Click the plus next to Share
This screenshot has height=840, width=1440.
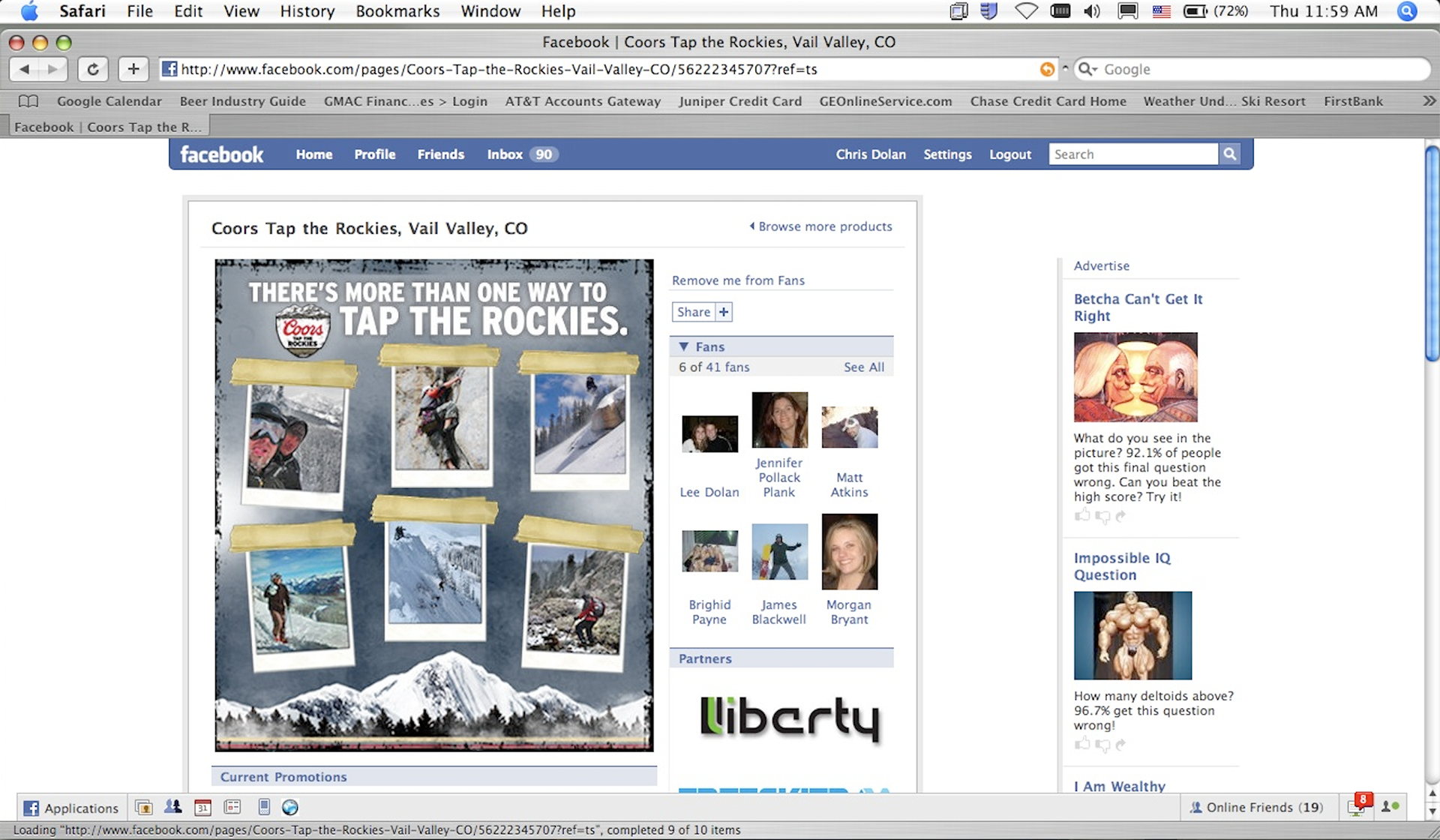724,312
